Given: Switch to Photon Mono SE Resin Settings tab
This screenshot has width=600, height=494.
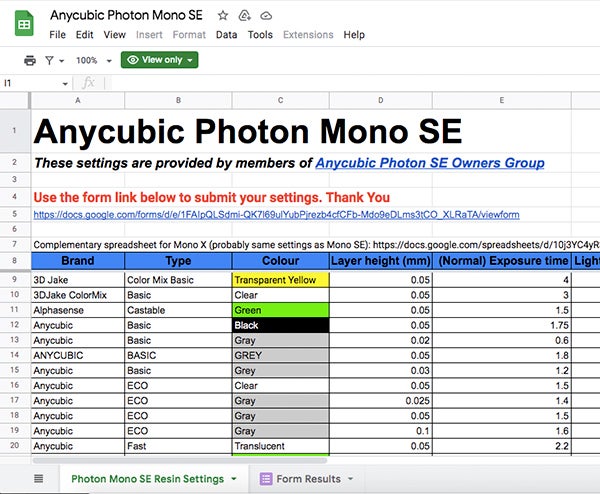Looking at the screenshot, I should tap(147, 479).
